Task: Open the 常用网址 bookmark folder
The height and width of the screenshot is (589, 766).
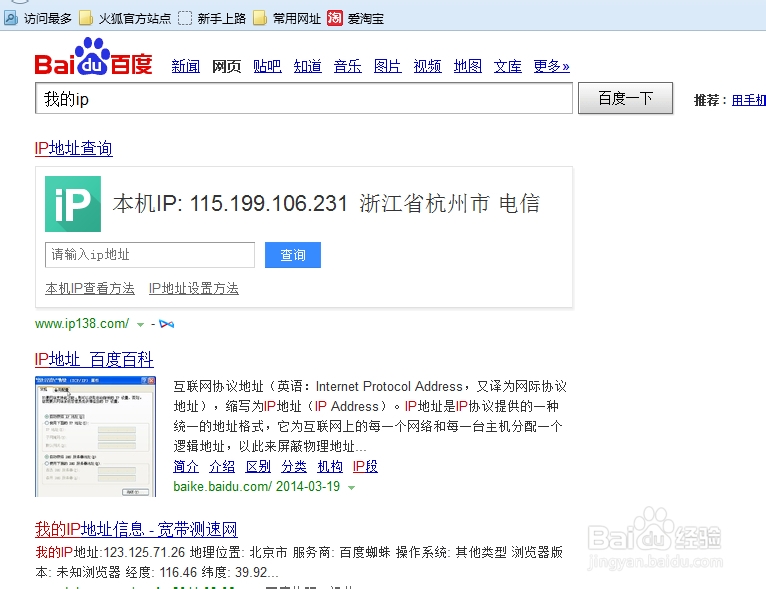Action: tap(287, 19)
